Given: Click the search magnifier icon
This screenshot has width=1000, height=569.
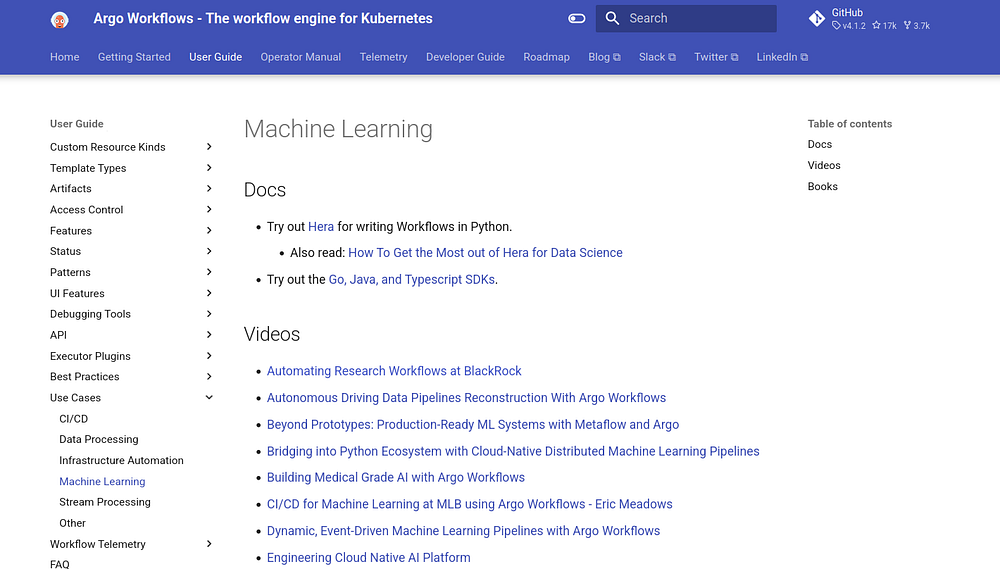Looking at the screenshot, I should coord(612,18).
